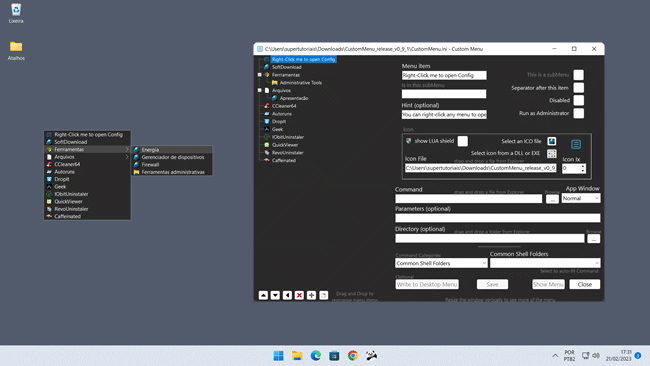Select Right-Click me to open Config tree row
650x366 pixels.
click(303, 59)
